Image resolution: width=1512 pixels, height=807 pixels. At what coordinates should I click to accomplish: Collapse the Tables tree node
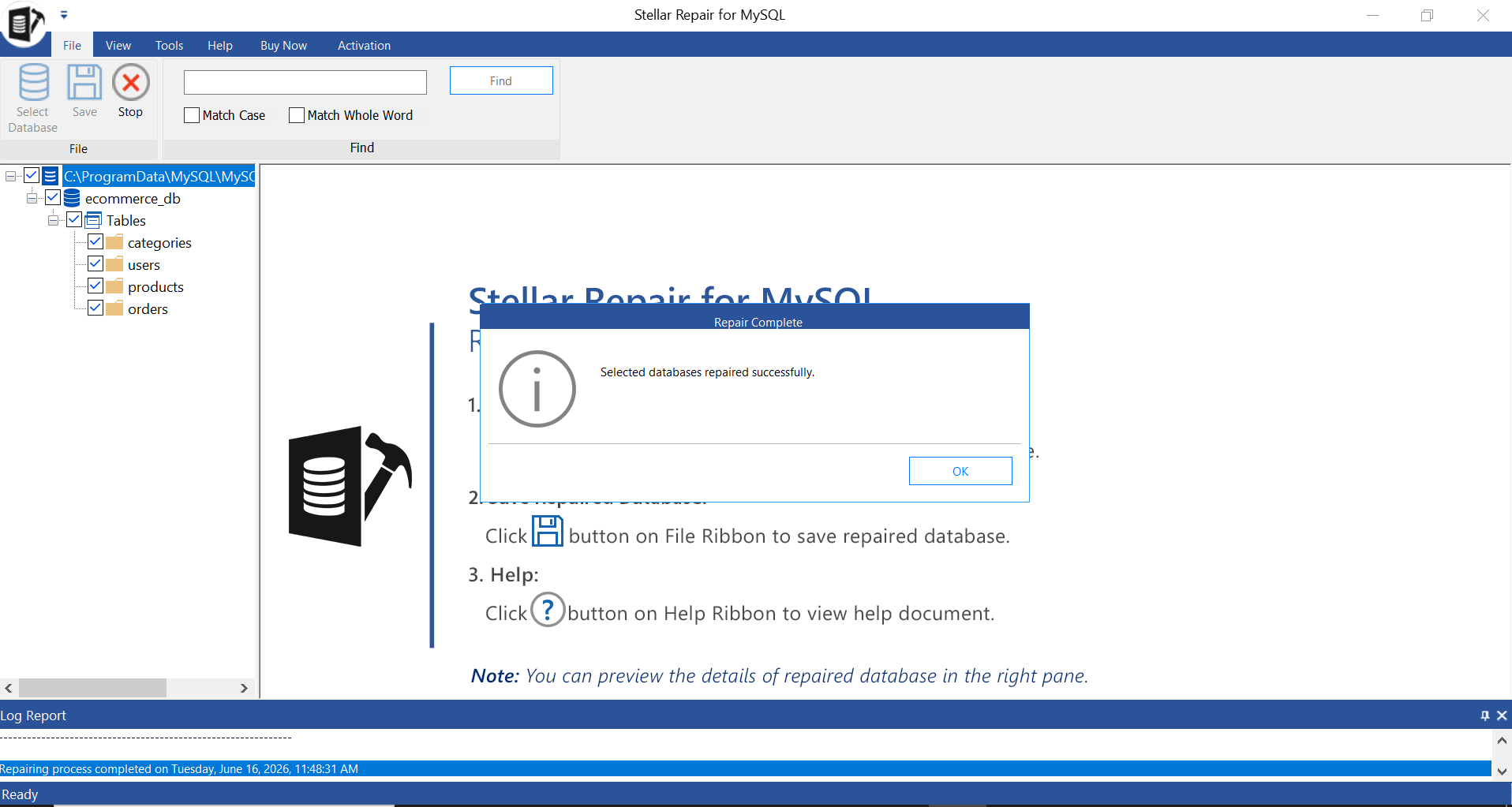click(x=53, y=220)
